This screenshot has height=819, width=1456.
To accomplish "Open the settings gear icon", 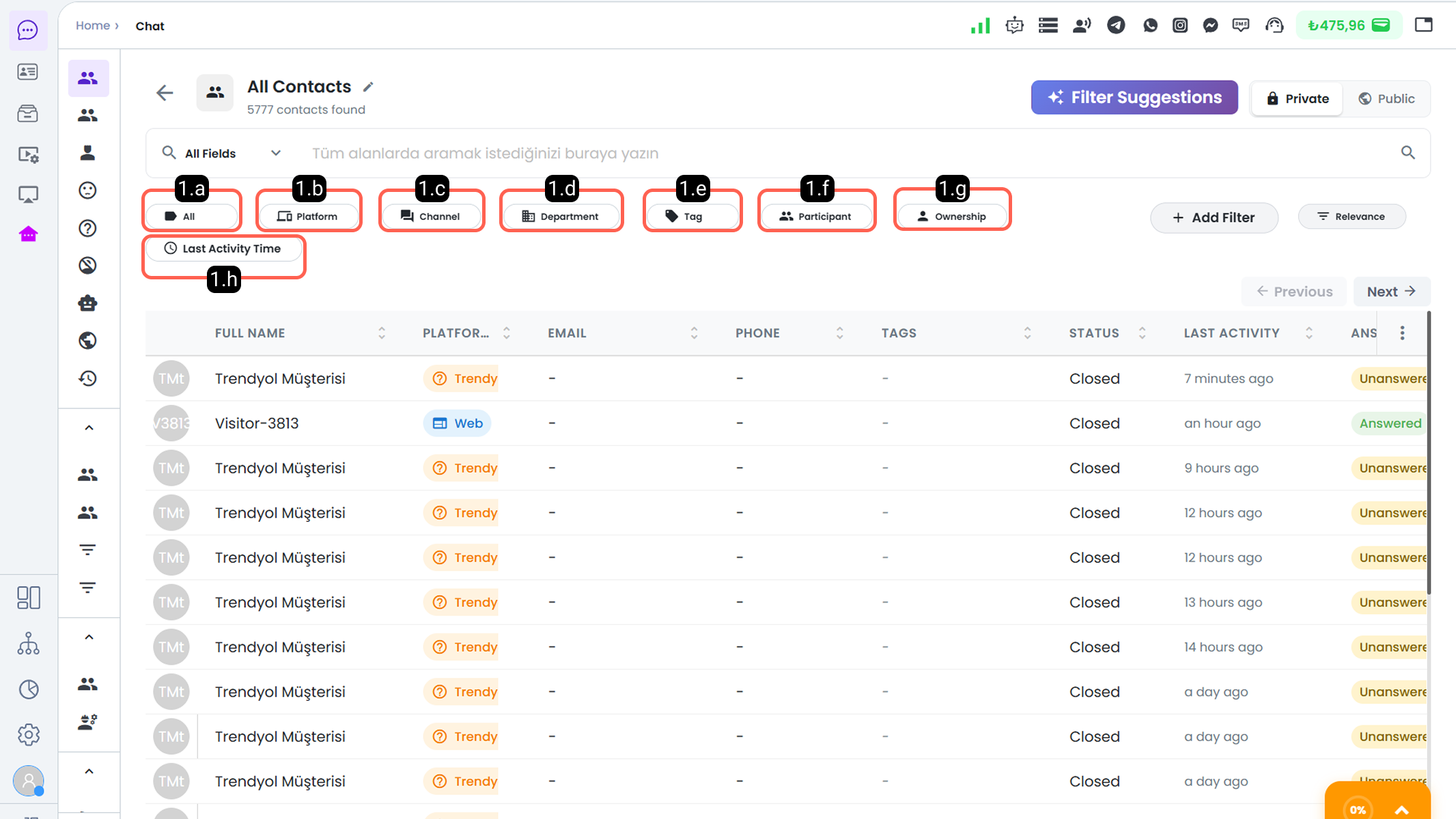I will pyautogui.click(x=28, y=735).
